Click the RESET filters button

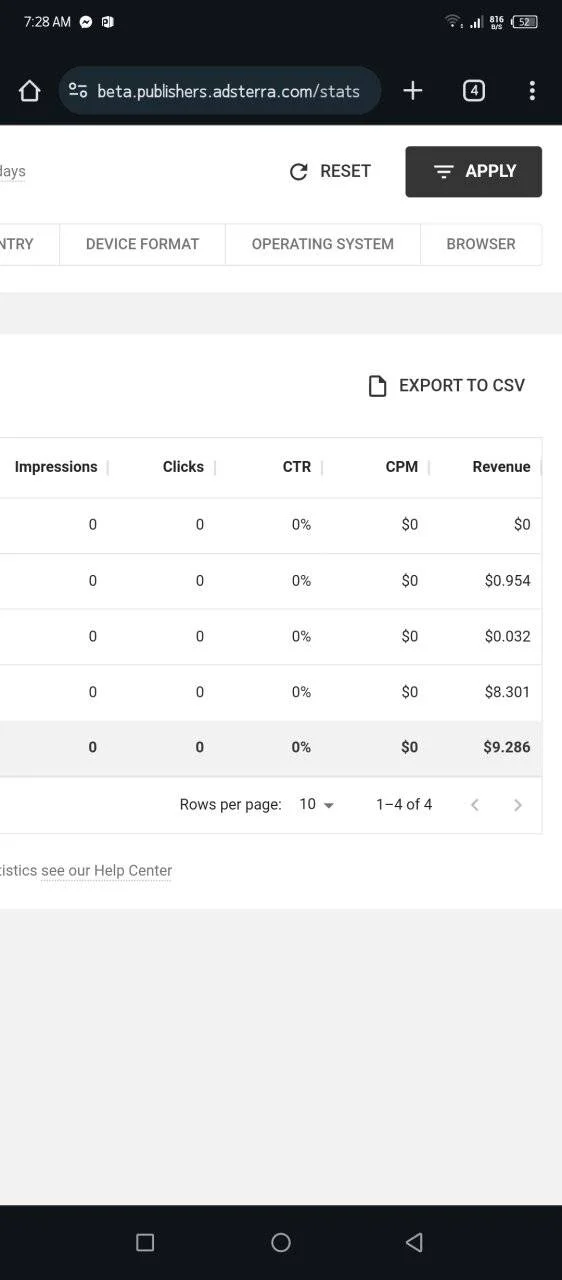coord(330,171)
